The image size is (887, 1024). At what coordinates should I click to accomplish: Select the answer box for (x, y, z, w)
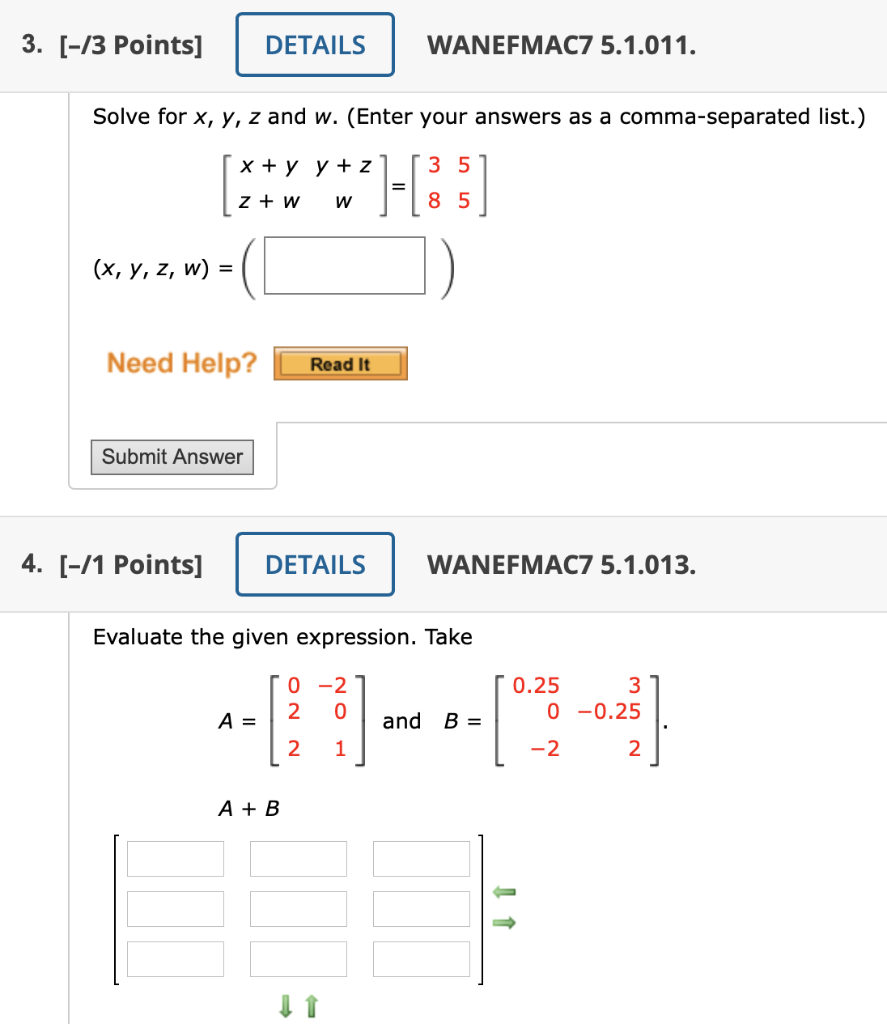343,265
